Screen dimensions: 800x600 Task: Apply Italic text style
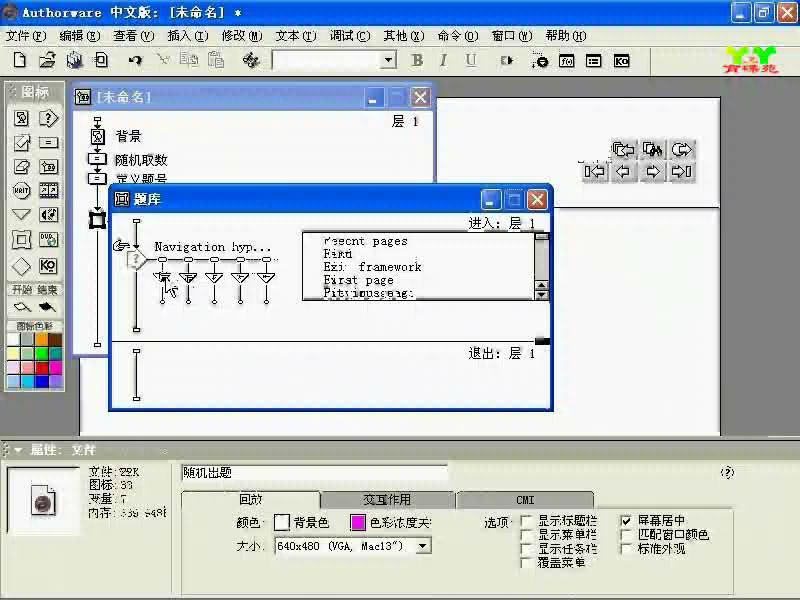point(443,60)
